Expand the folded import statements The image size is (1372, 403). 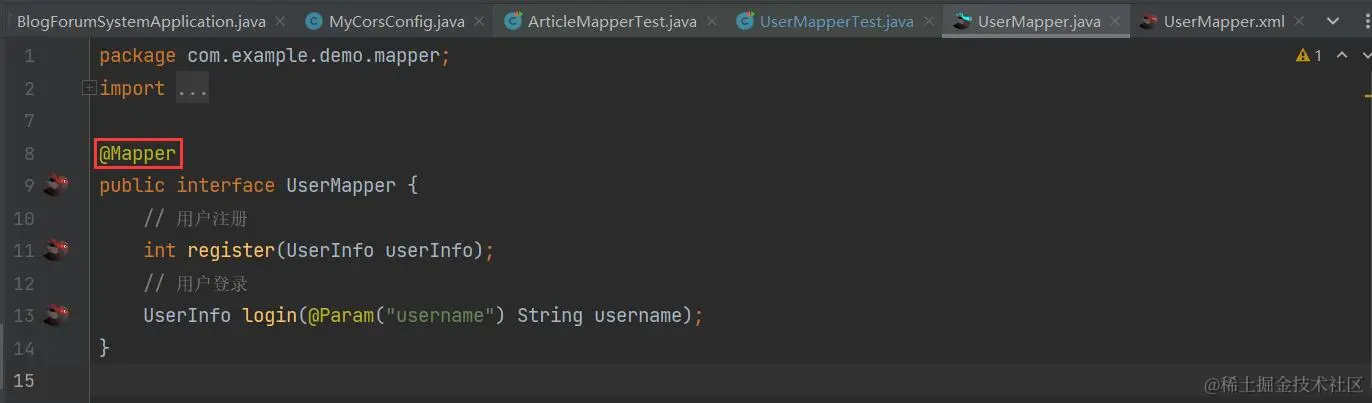point(89,88)
